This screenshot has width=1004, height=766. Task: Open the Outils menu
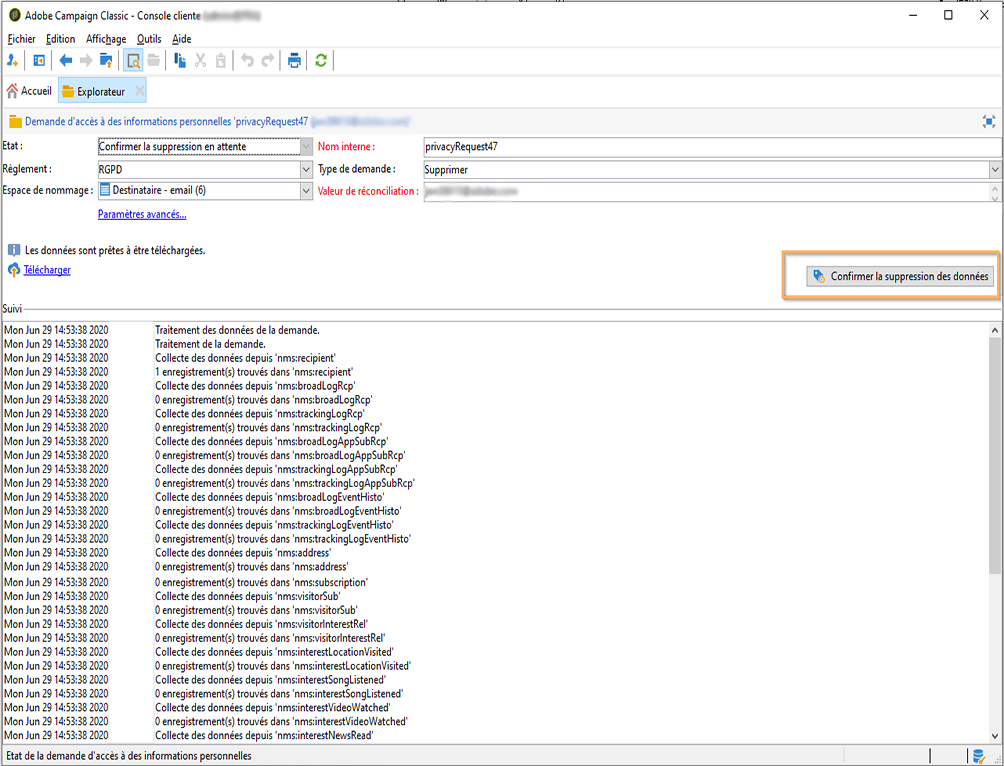(149, 39)
